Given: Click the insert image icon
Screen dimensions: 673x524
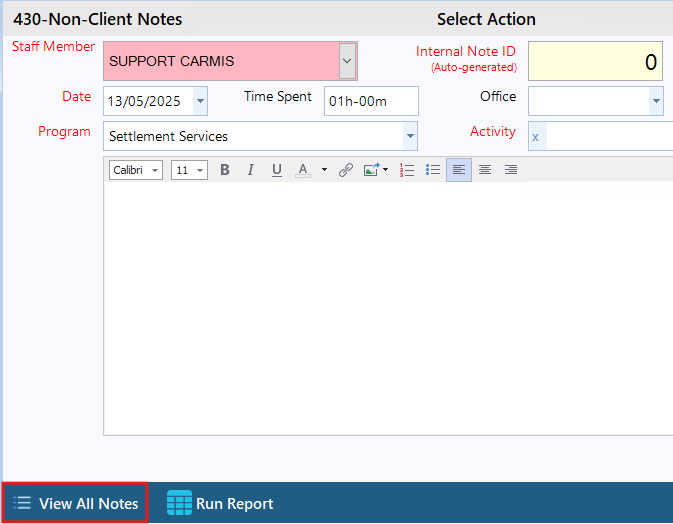Looking at the screenshot, I should pyautogui.click(x=372, y=170).
